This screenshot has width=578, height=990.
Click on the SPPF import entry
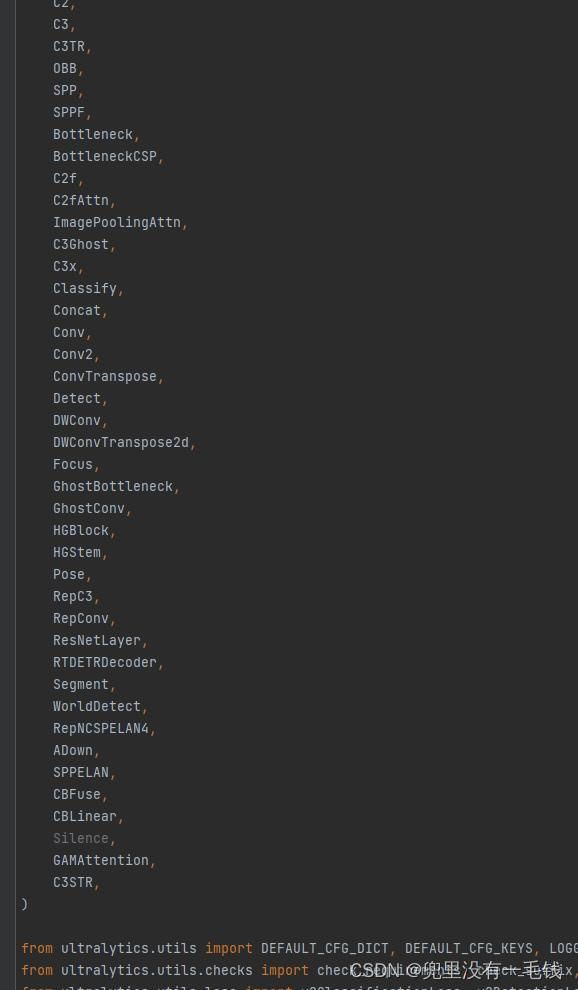(x=69, y=113)
